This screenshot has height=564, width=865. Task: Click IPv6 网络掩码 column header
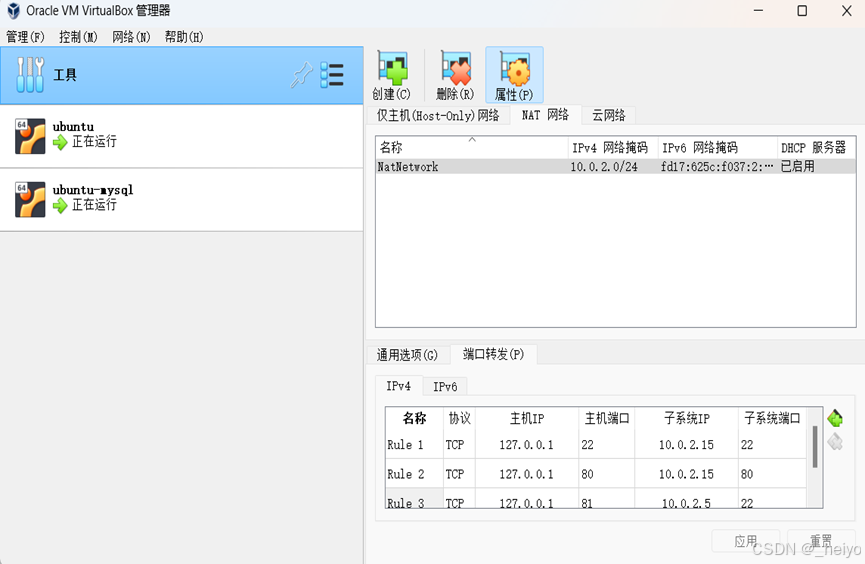(718, 147)
